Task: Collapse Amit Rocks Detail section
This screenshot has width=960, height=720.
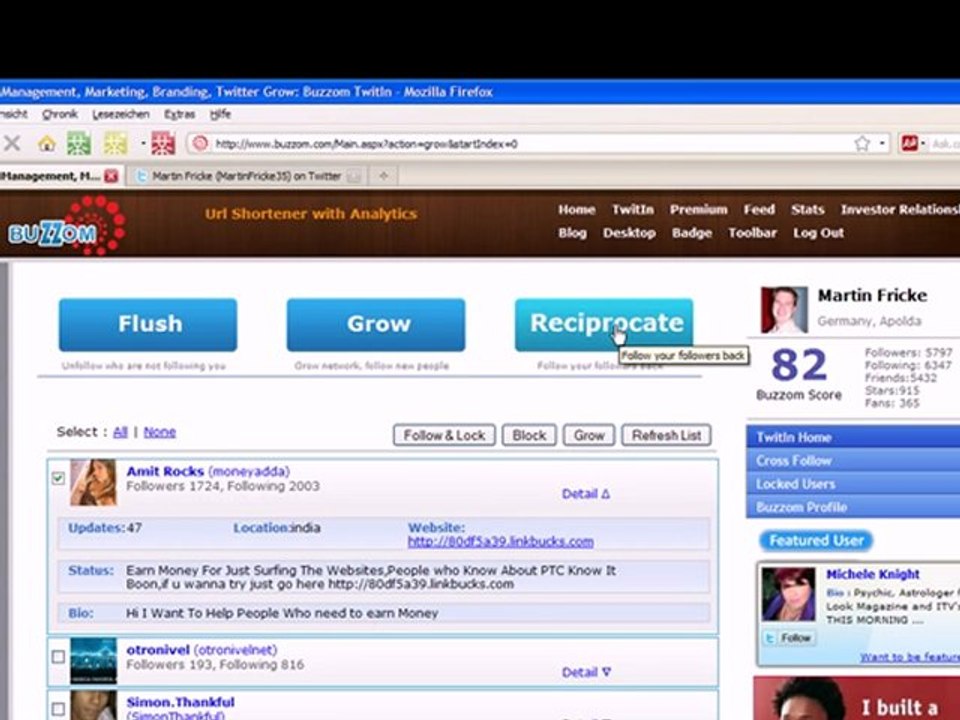Action: point(586,494)
